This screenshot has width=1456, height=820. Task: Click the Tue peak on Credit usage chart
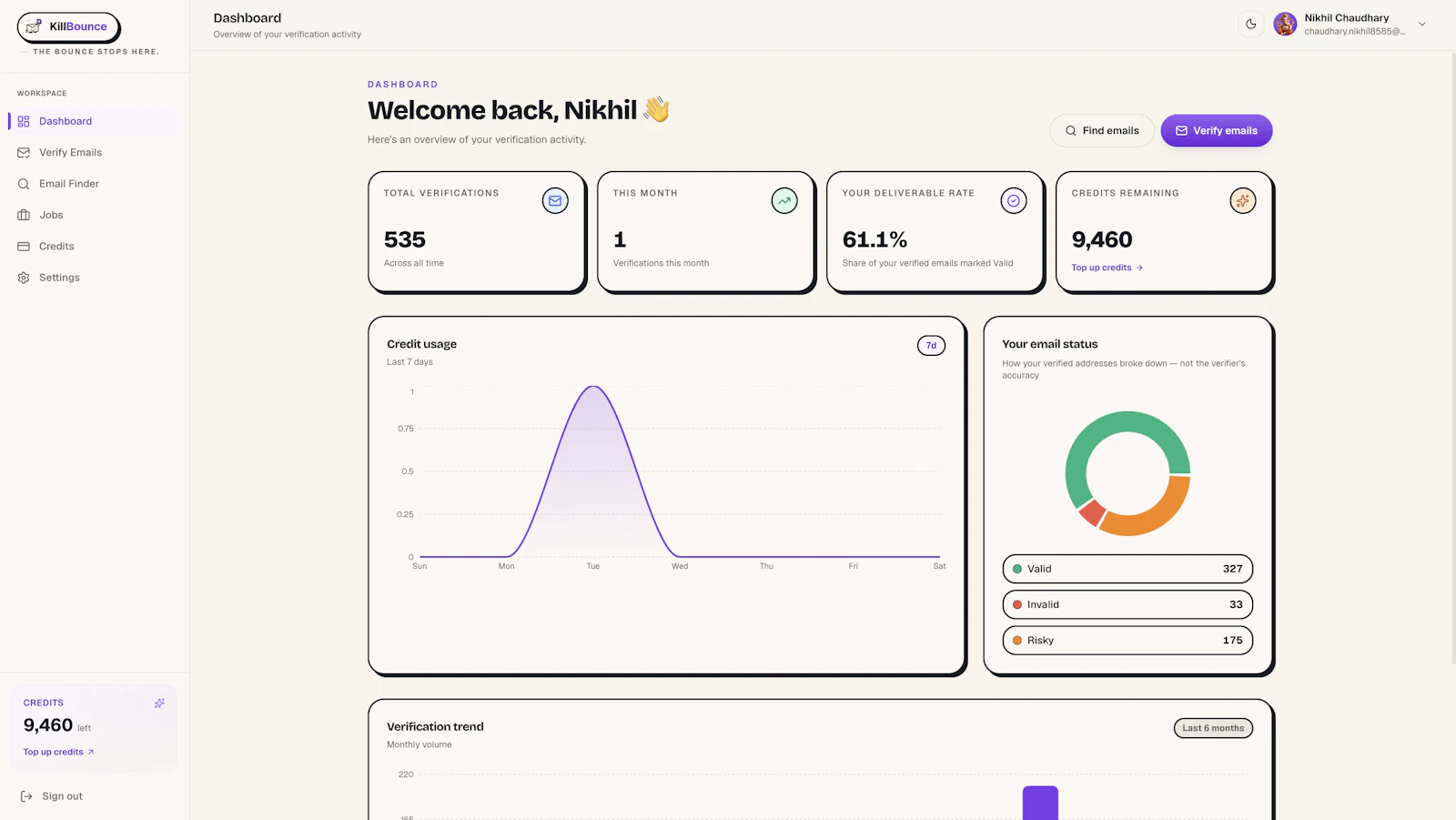[x=593, y=388]
